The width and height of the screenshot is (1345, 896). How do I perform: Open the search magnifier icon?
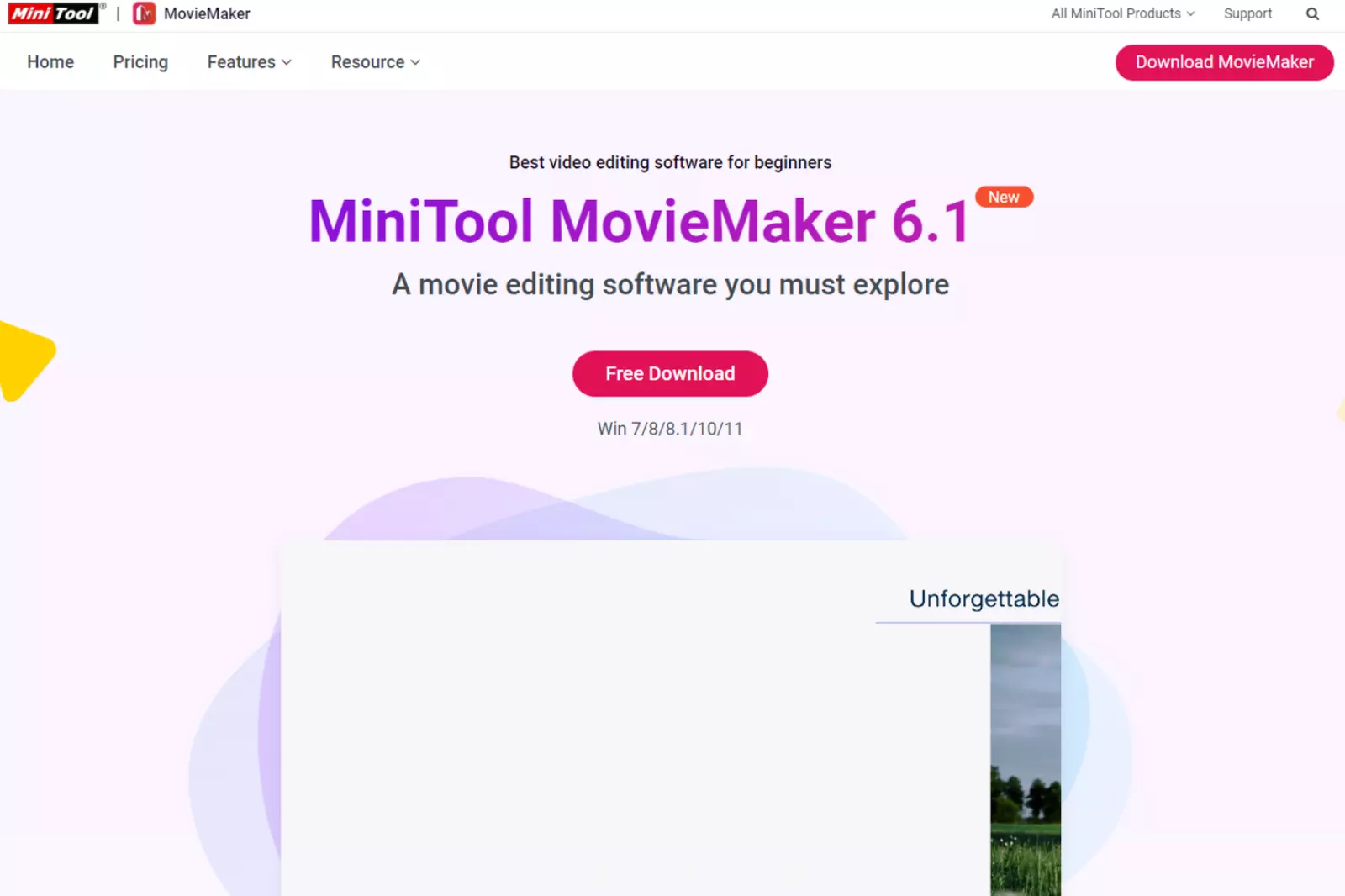tap(1312, 13)
